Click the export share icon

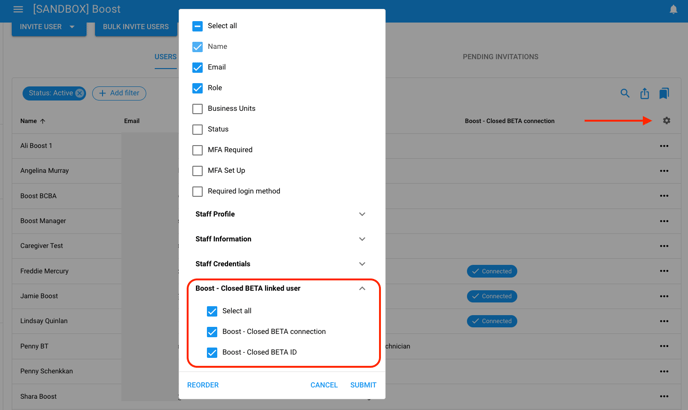645,93
